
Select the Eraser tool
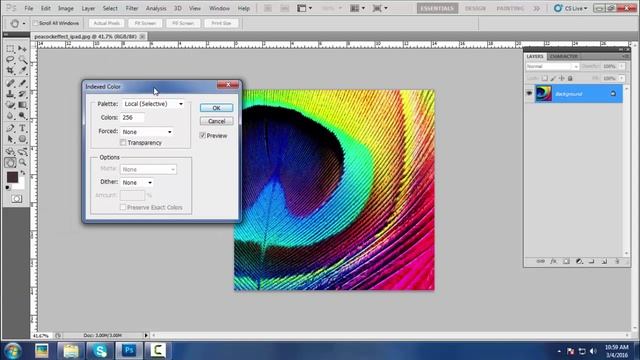point(10,105)
